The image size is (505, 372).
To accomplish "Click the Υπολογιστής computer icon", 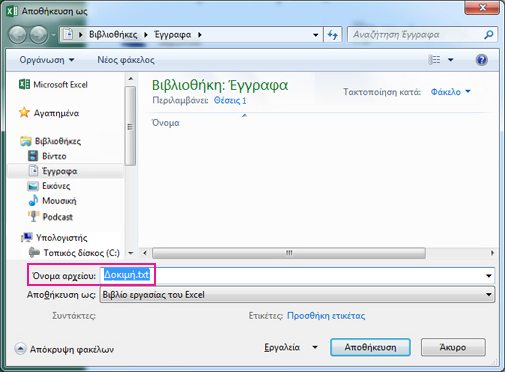I will pos(27,238).
